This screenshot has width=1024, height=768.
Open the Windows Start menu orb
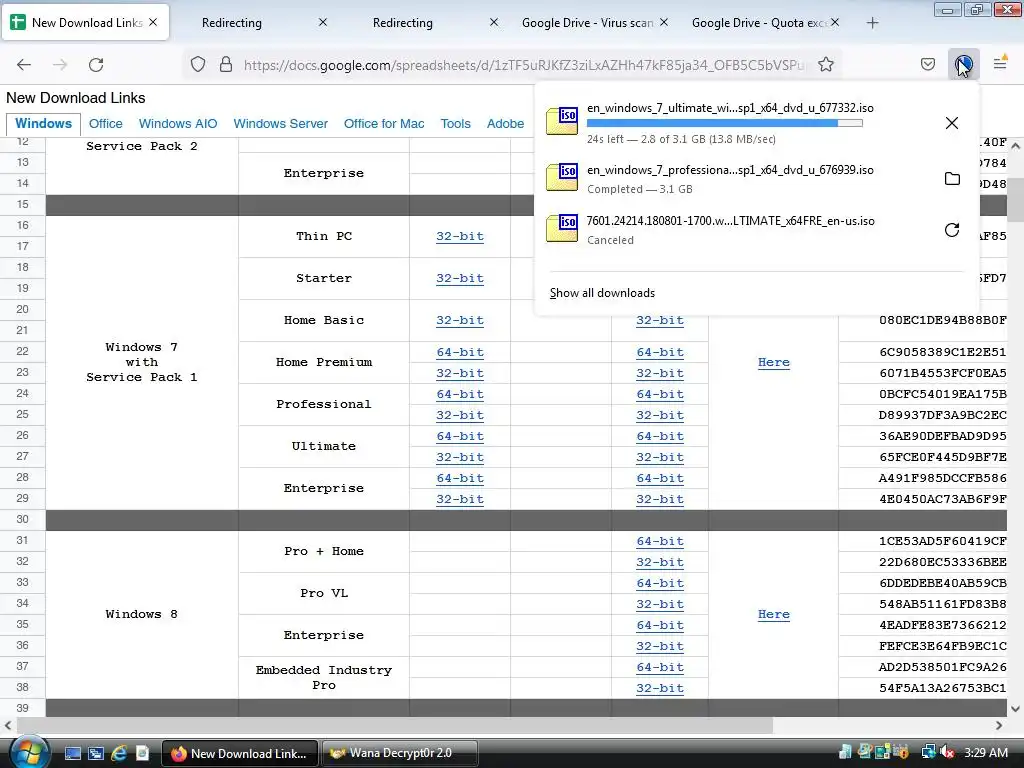point(29,752)
